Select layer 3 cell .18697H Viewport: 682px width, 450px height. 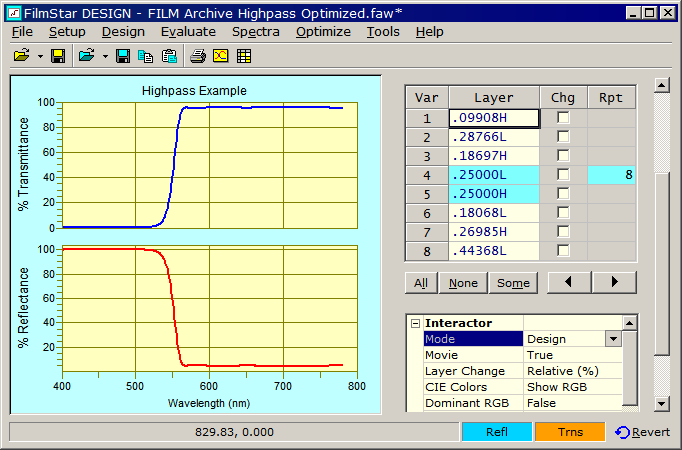pyautogui.click(x=494, y=156)
